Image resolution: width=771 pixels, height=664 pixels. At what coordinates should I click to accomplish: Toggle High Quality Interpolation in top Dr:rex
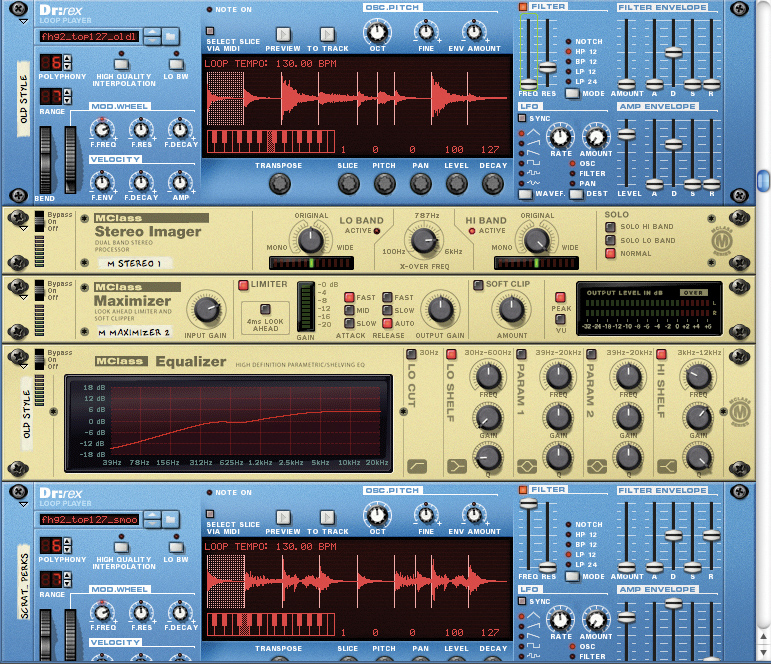point(121,64)
